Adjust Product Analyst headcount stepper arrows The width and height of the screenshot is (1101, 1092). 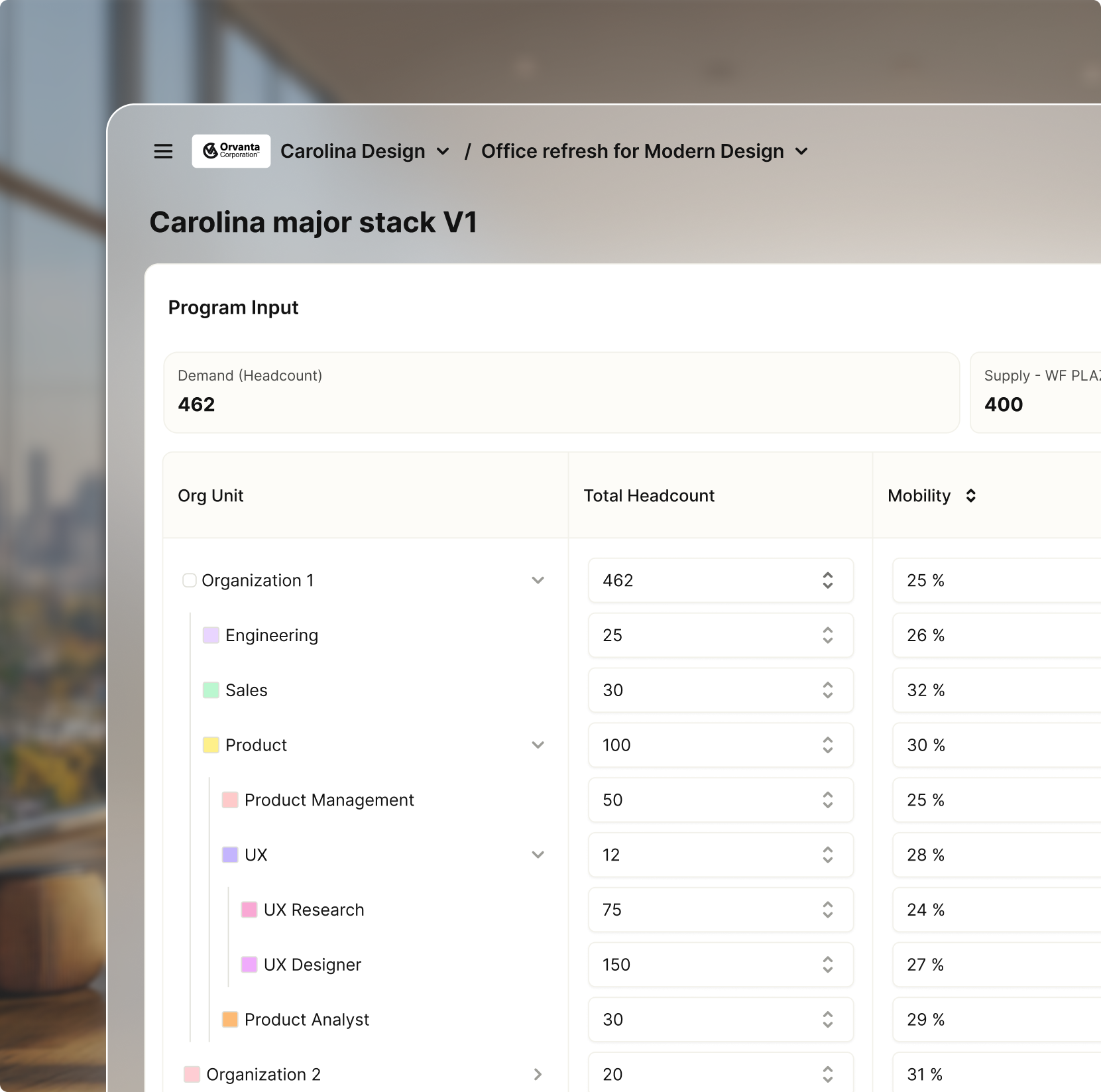[x=828, y=1020]
